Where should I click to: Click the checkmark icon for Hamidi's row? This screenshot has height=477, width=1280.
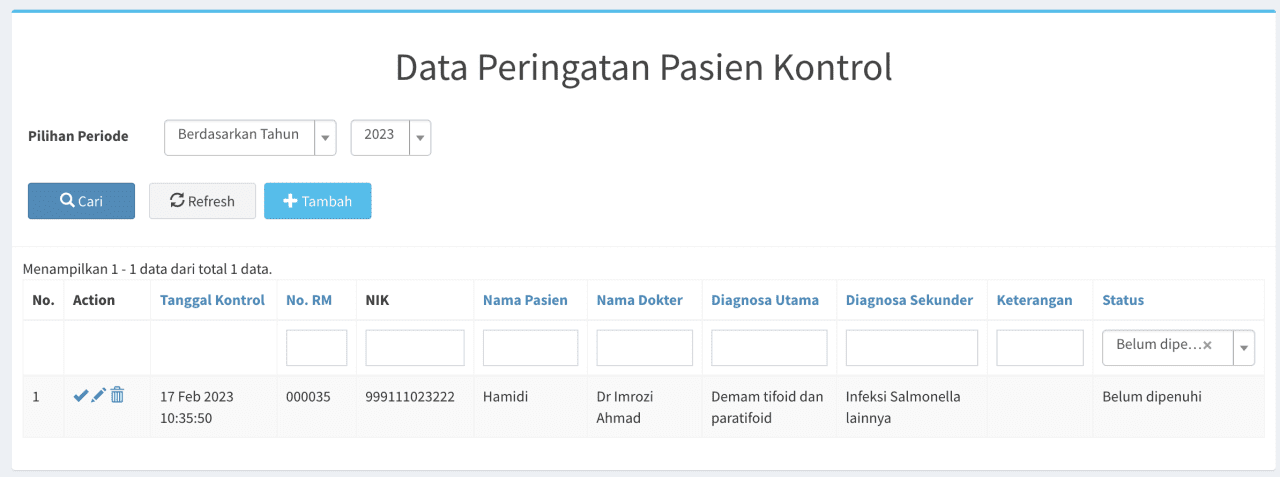click(81, 396)
